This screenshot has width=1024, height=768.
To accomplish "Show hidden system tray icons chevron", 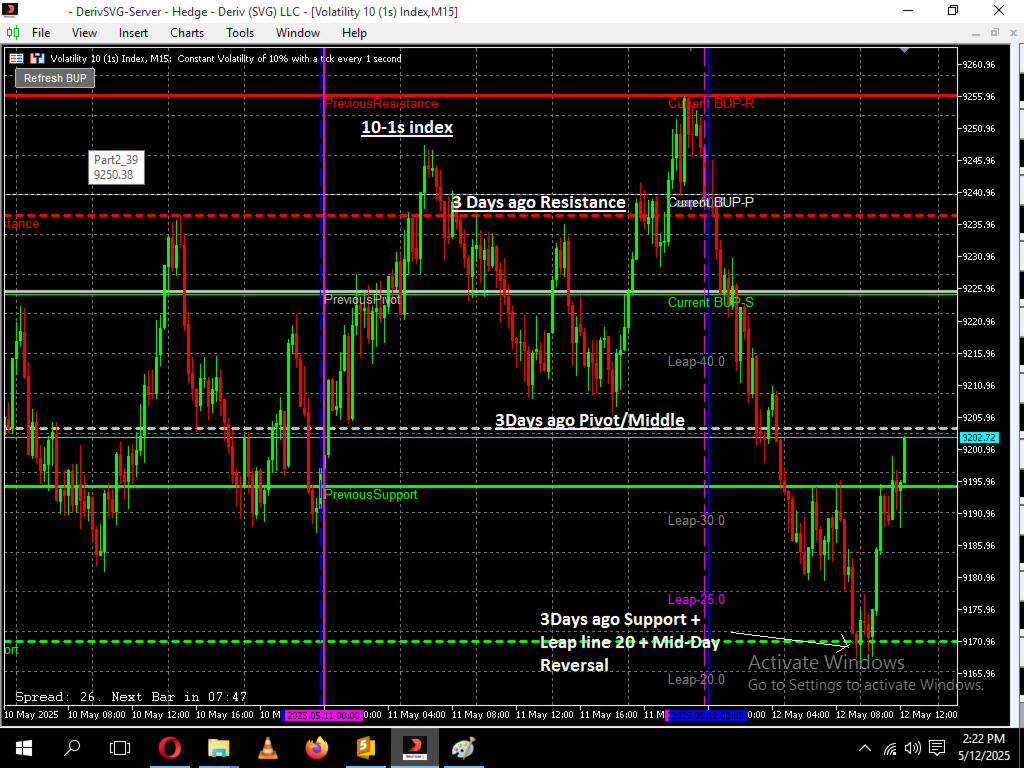I will tap(865, 748).
